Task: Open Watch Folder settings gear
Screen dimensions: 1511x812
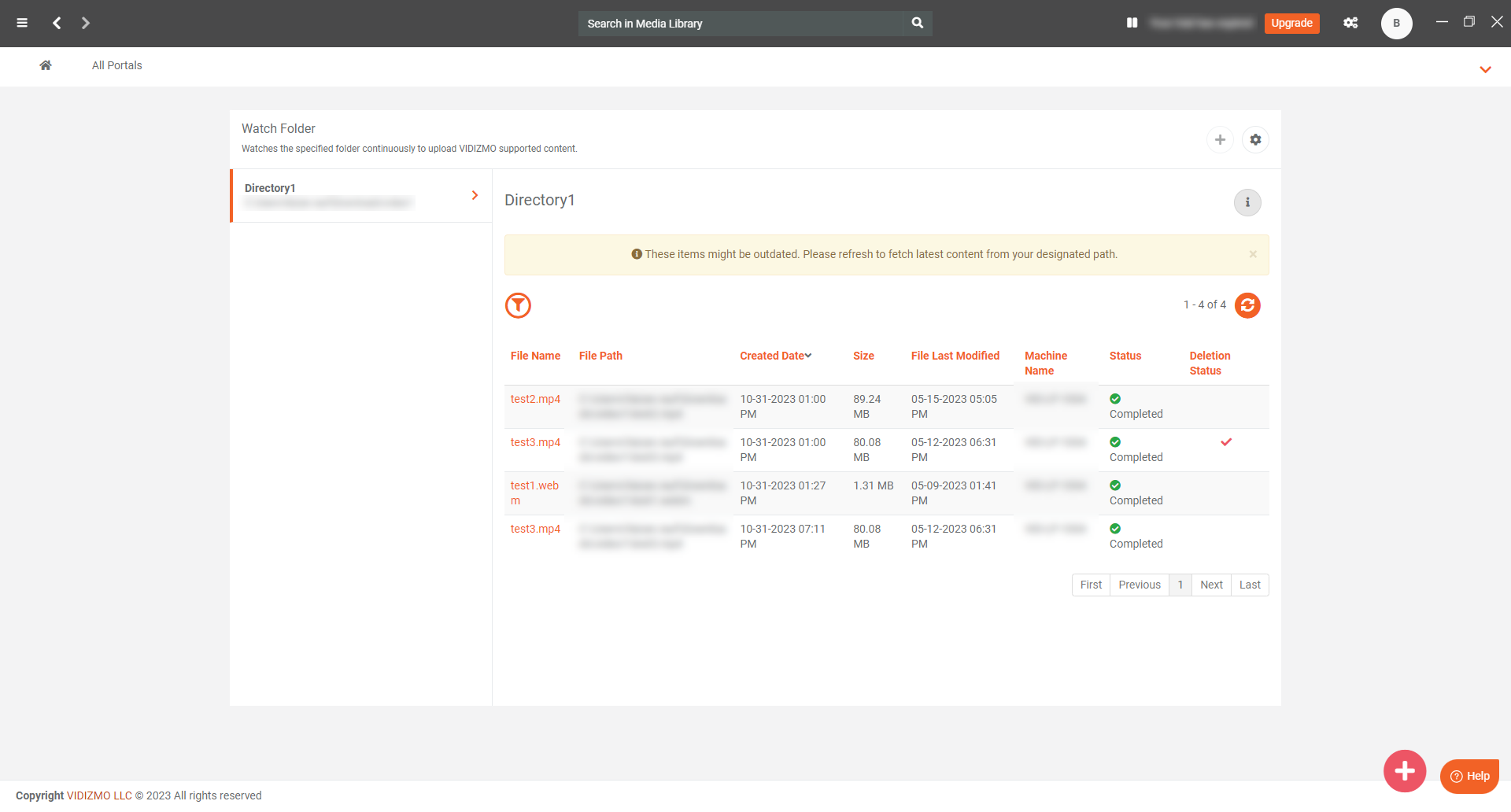Action: pyautogui.click(x=1255, y=140)
